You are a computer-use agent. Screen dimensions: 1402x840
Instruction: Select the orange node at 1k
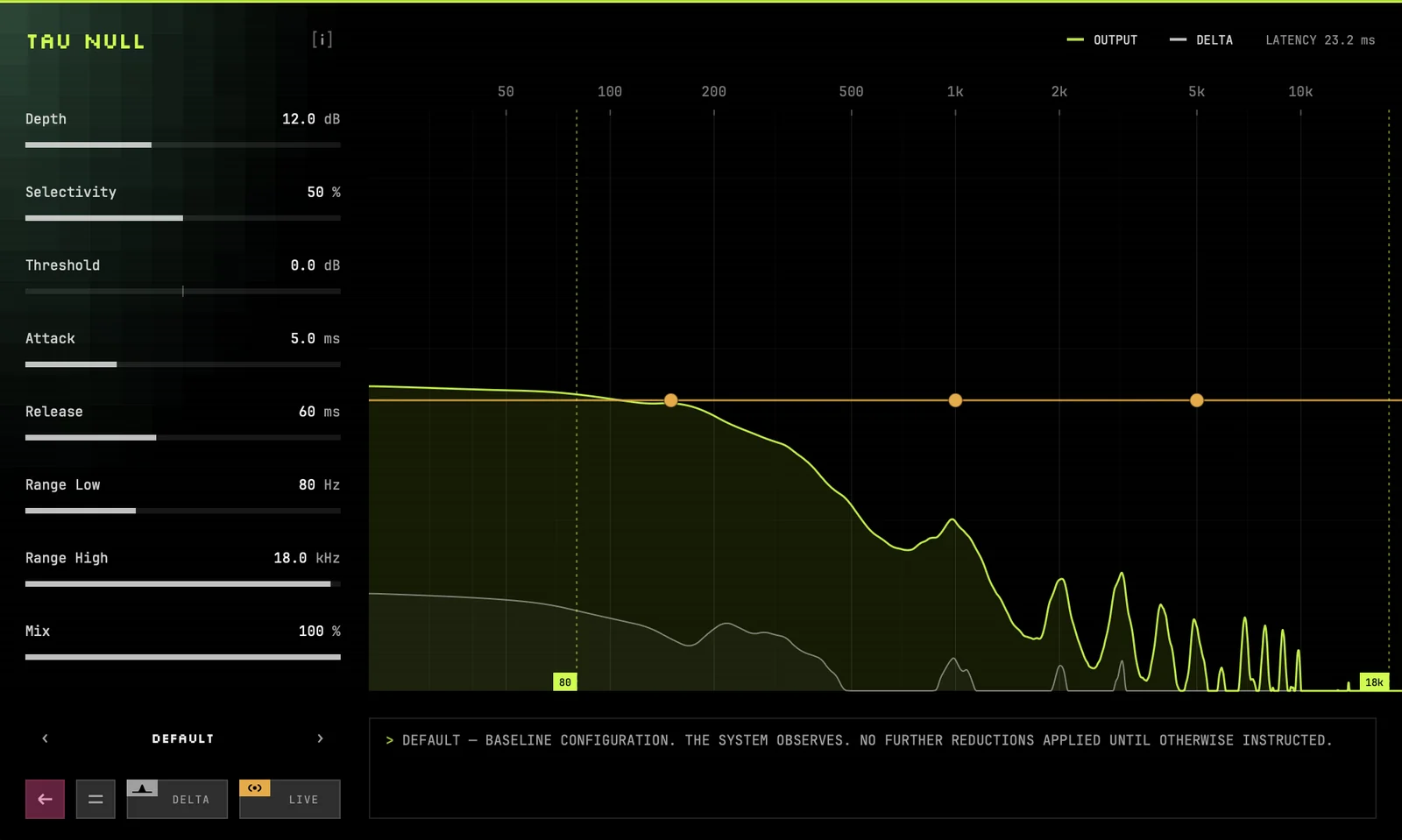955,400
